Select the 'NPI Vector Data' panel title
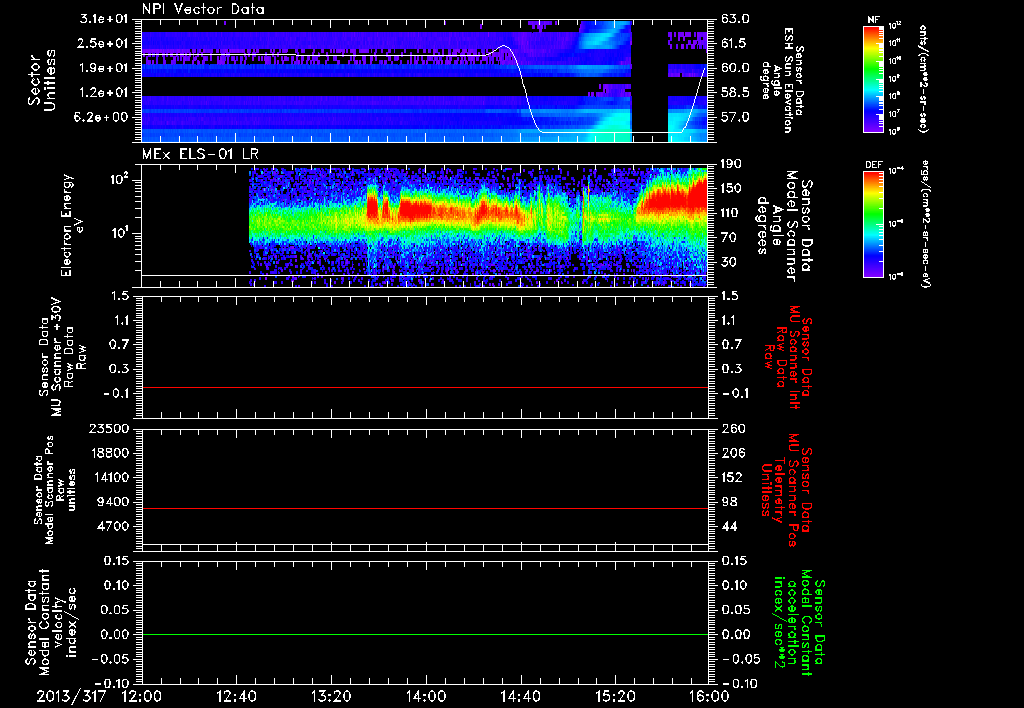Screen dimensions: 1024x708 click(203, 9)
